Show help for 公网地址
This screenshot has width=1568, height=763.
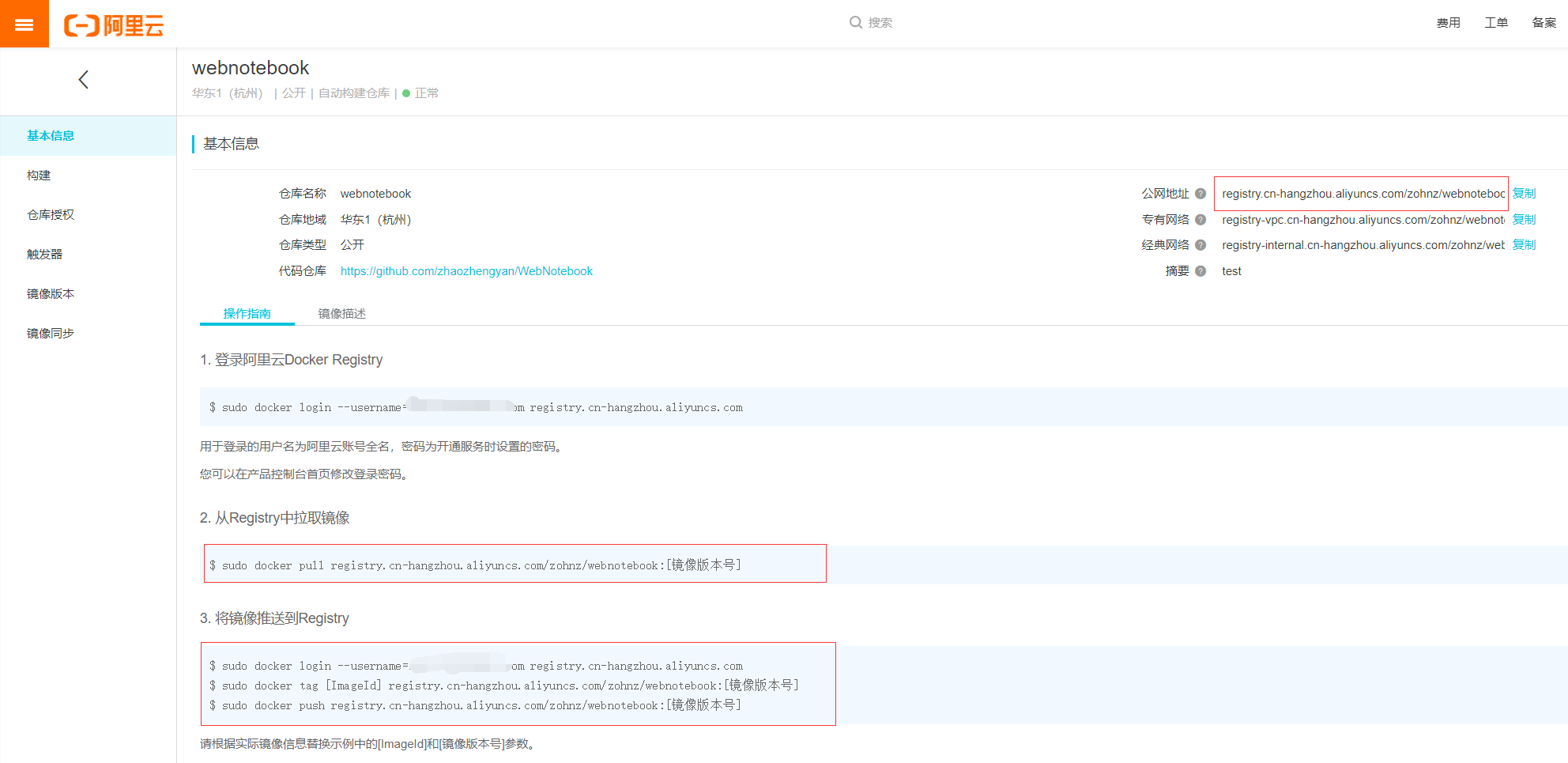coord(1200,194)
